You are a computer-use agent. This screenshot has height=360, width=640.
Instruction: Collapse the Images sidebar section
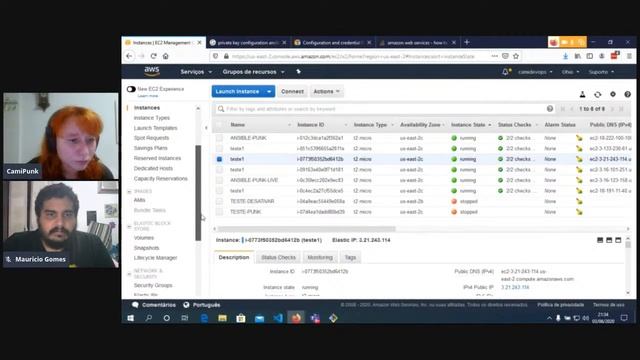[x=129, y=191]
